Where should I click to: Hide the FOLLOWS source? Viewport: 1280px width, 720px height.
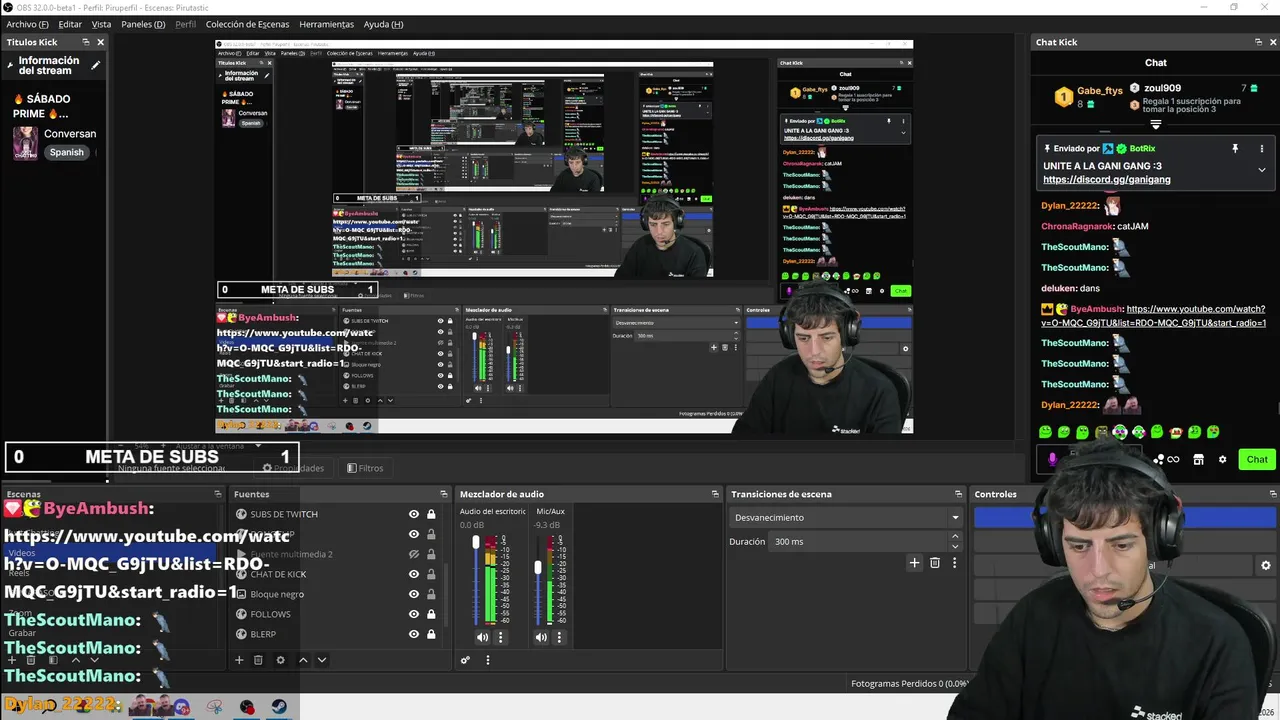coord(414,614)
